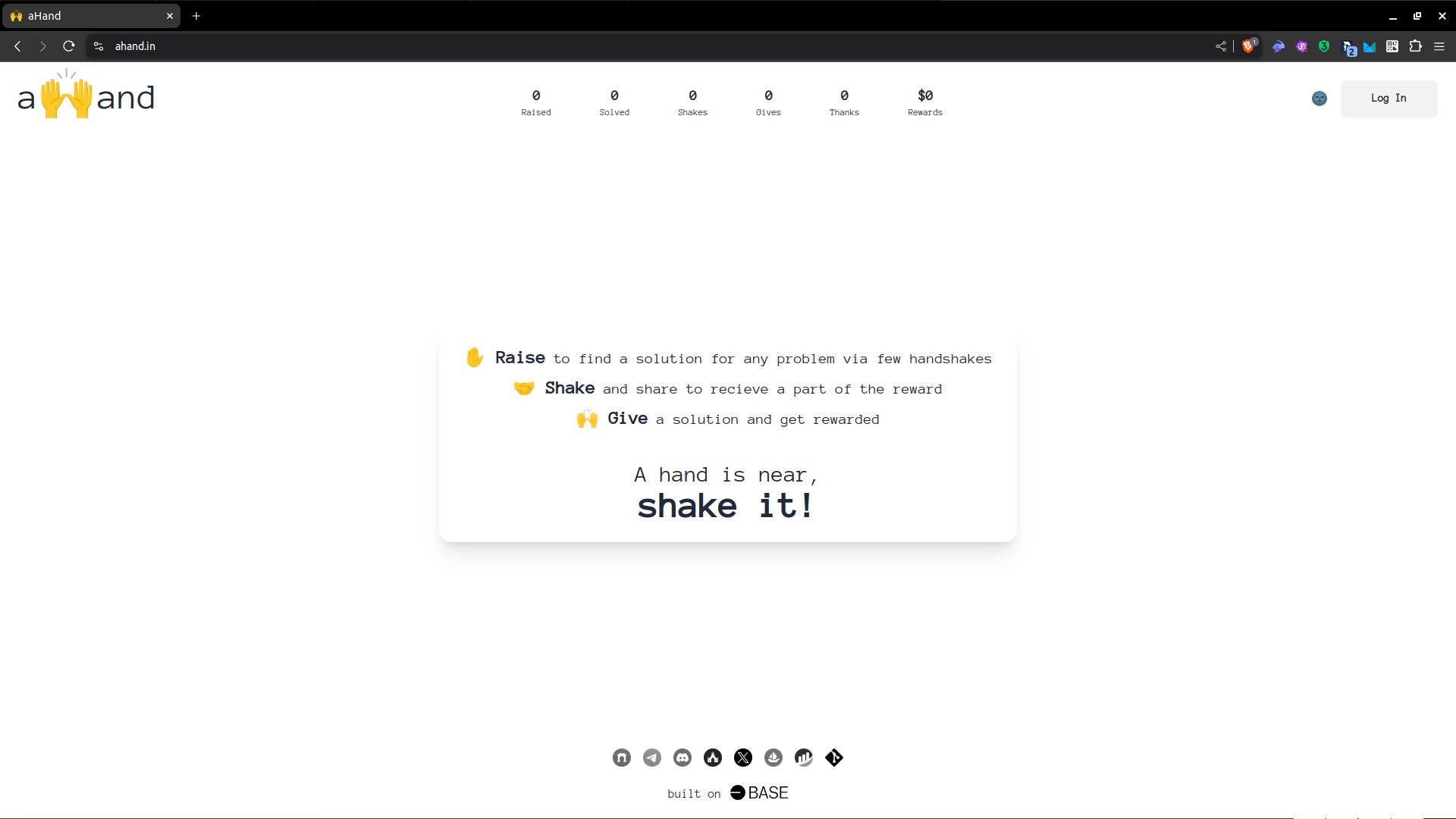Screen dimensions: 1456x819
Task: Click the Gives counter display
Action: 768,101
